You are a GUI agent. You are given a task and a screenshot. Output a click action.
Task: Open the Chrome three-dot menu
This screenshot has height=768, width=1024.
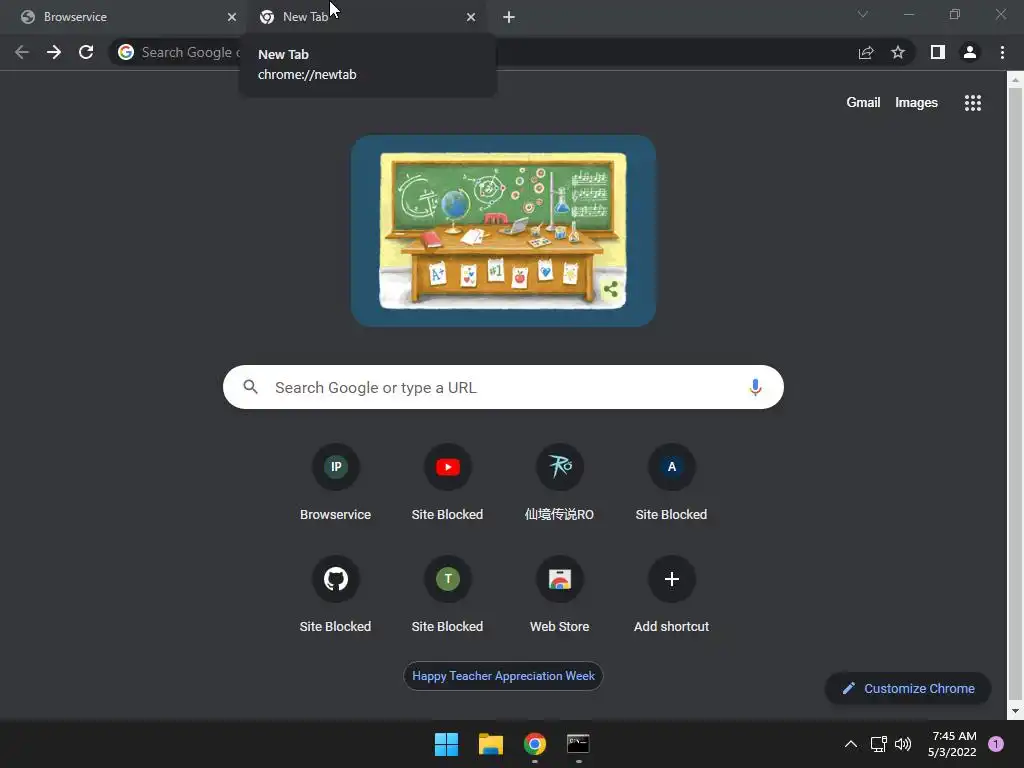point(1002,52)
